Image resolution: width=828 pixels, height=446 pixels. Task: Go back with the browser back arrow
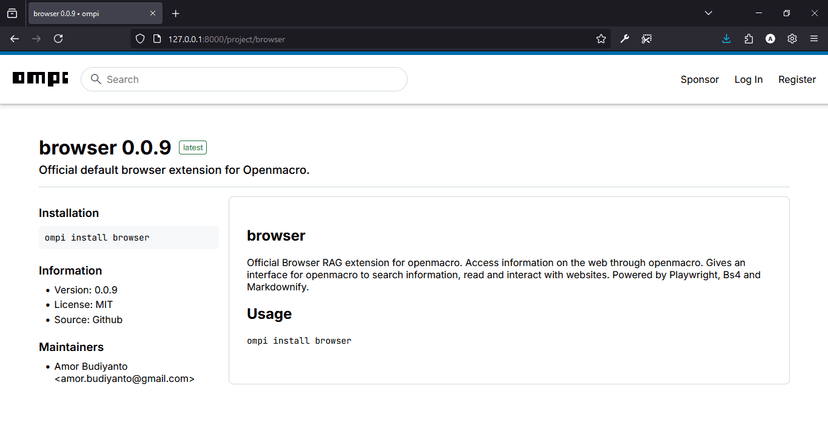14,39
